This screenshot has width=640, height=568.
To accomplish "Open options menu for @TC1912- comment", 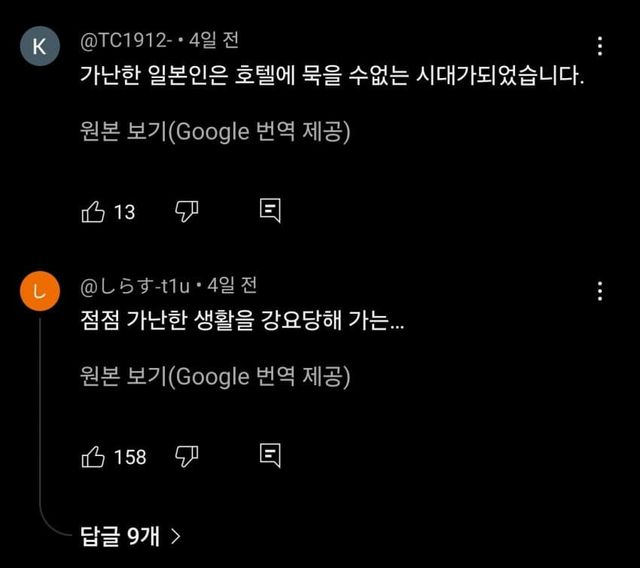I will (x=599, y=46).
